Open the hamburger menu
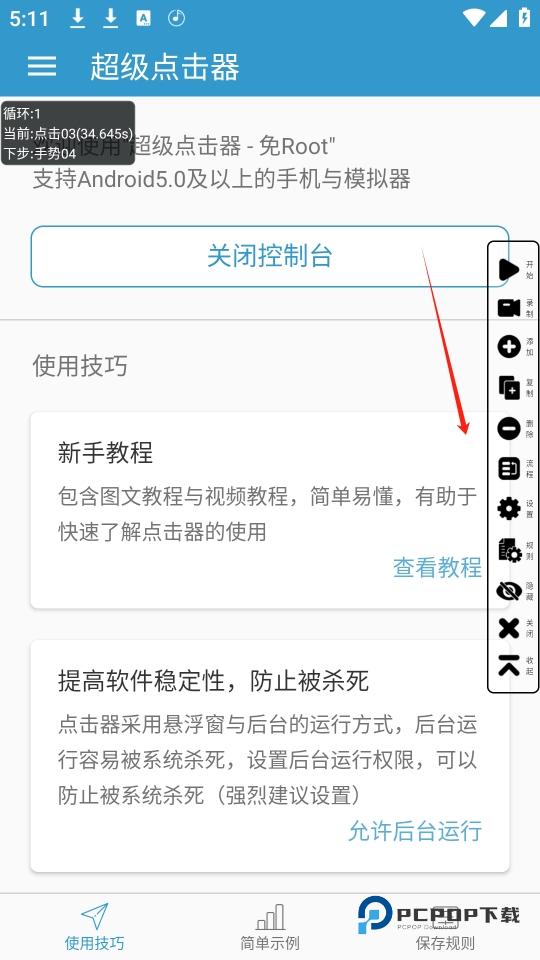 42,66
